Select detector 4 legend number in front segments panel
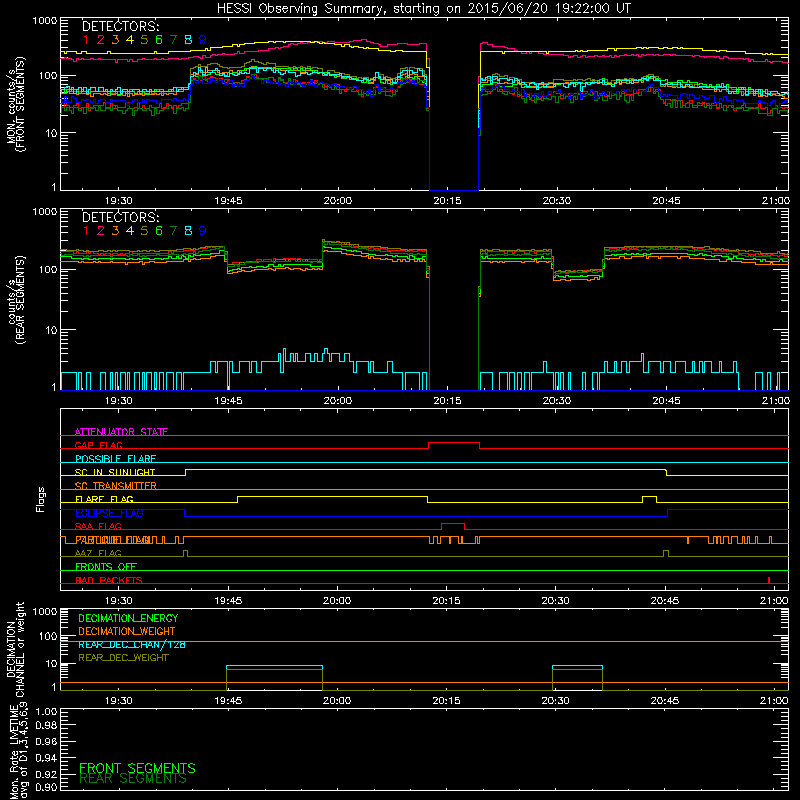The image size is (800, 800). (130, 40)
